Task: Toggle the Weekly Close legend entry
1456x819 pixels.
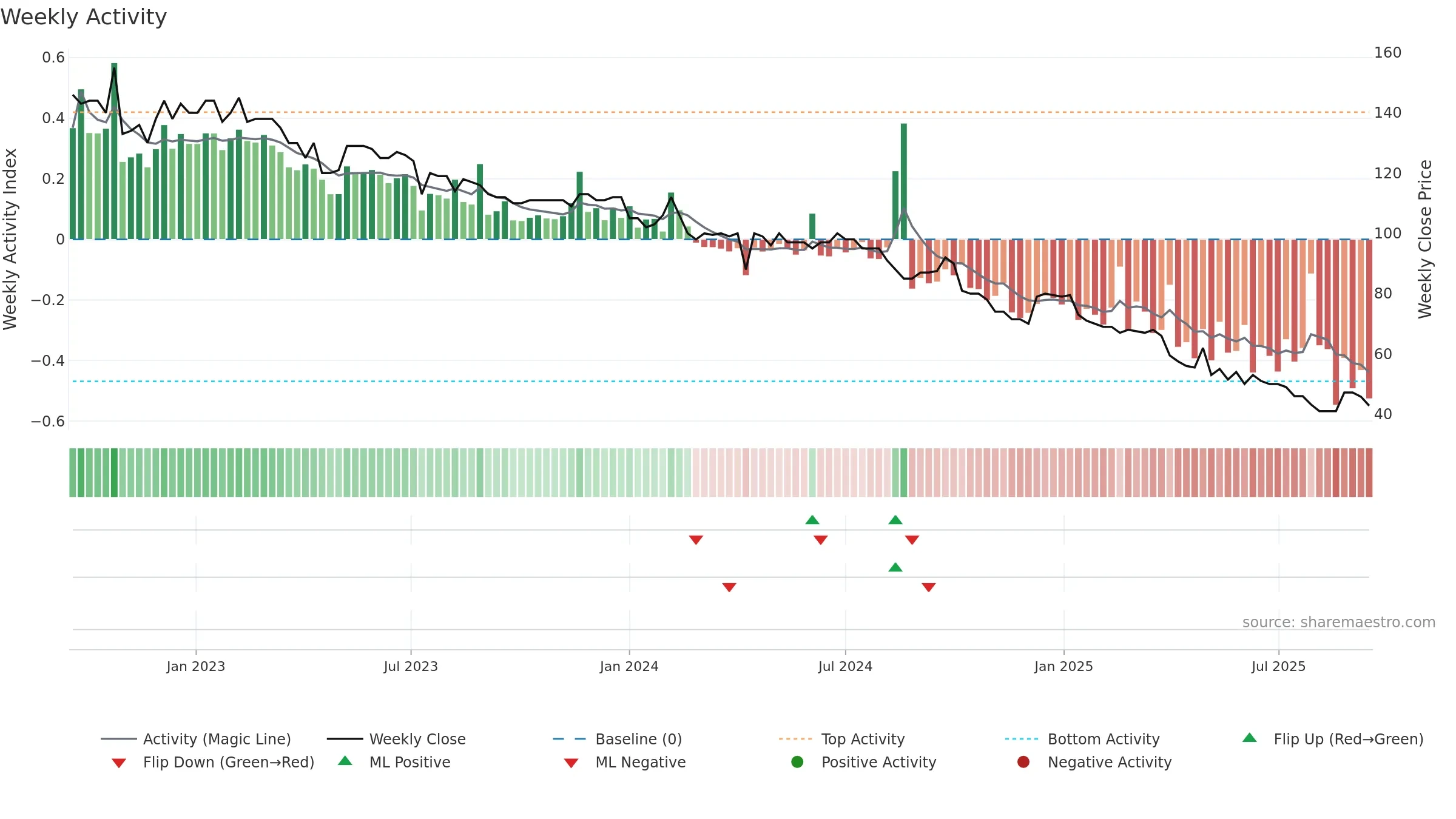Action: click(x=396, y=739)
